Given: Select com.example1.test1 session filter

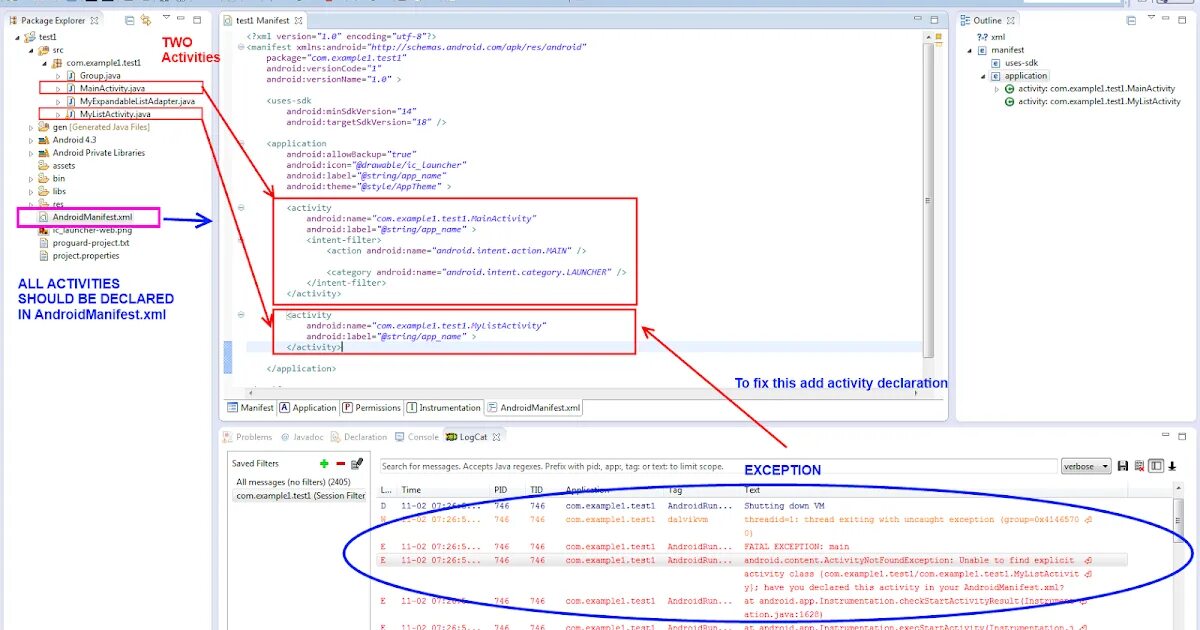Looking at the screenshot, I should (298, 495).
